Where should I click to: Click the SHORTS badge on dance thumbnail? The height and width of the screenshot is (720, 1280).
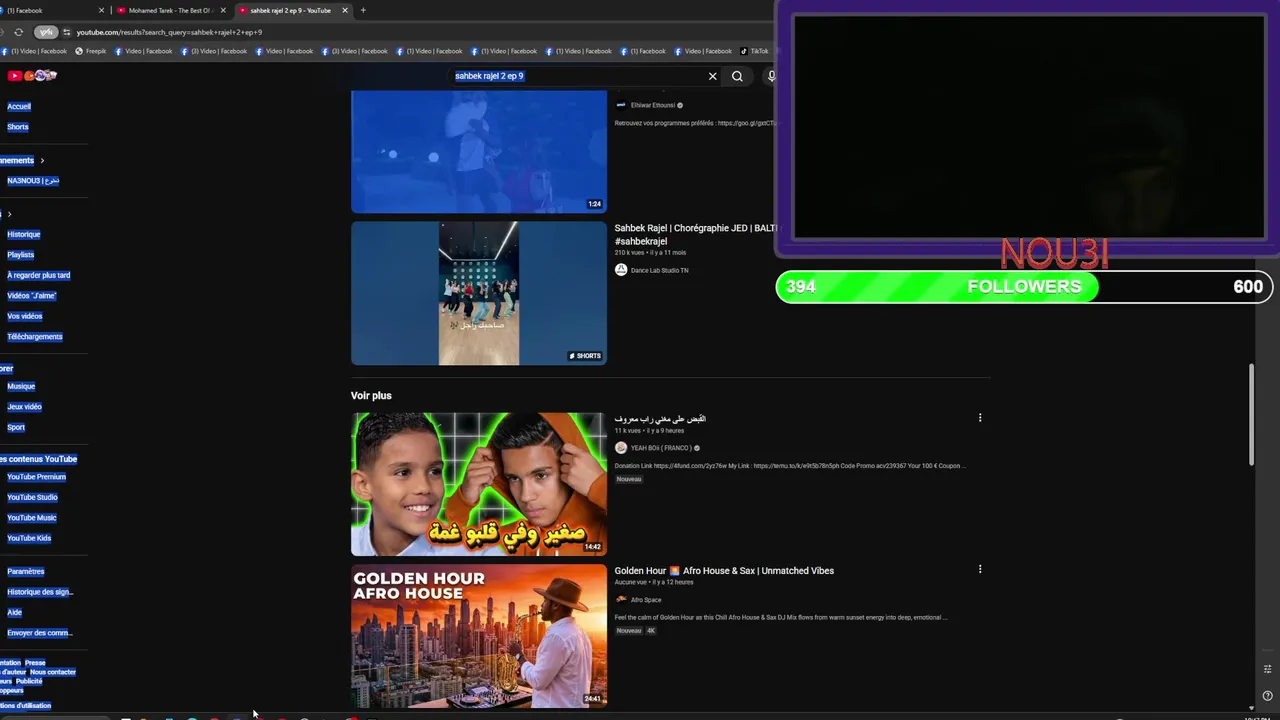(585, 356)
